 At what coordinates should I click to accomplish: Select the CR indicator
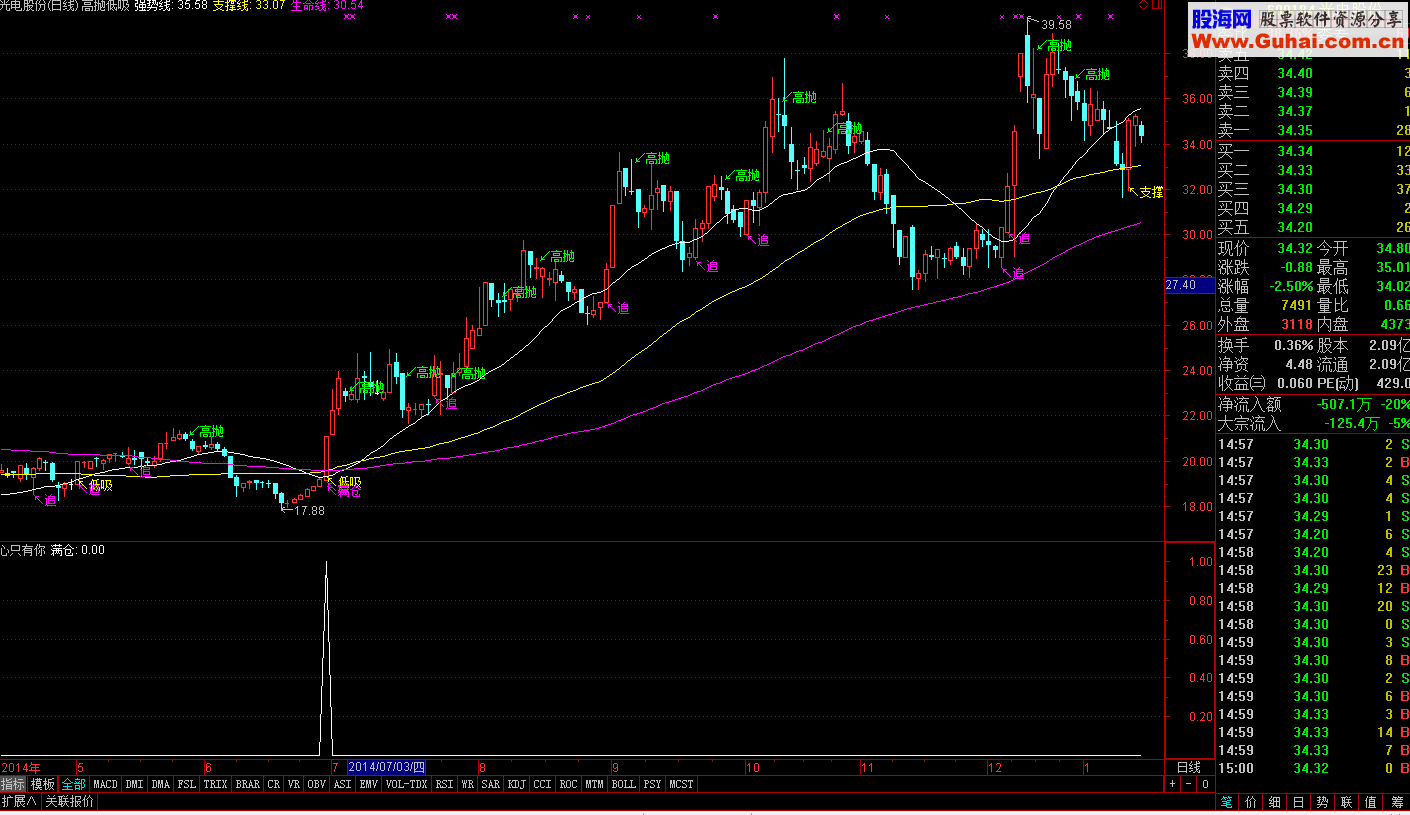click(274, 784)
